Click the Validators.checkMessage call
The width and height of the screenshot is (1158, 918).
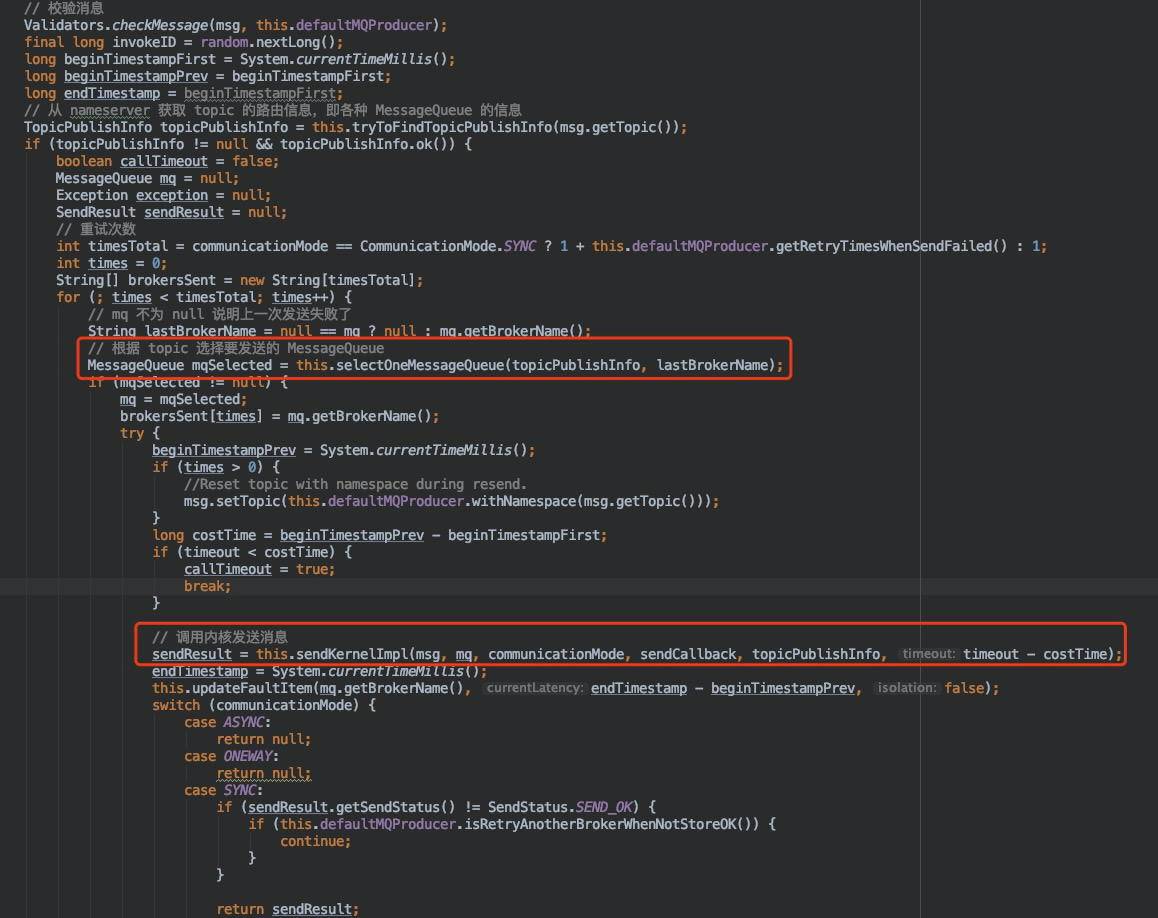tap(236, 25)
